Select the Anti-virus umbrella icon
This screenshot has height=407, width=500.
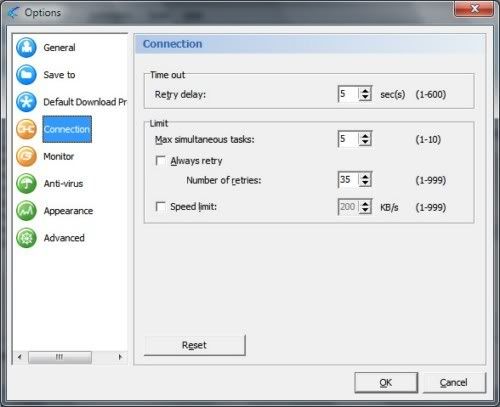point(26,183)
